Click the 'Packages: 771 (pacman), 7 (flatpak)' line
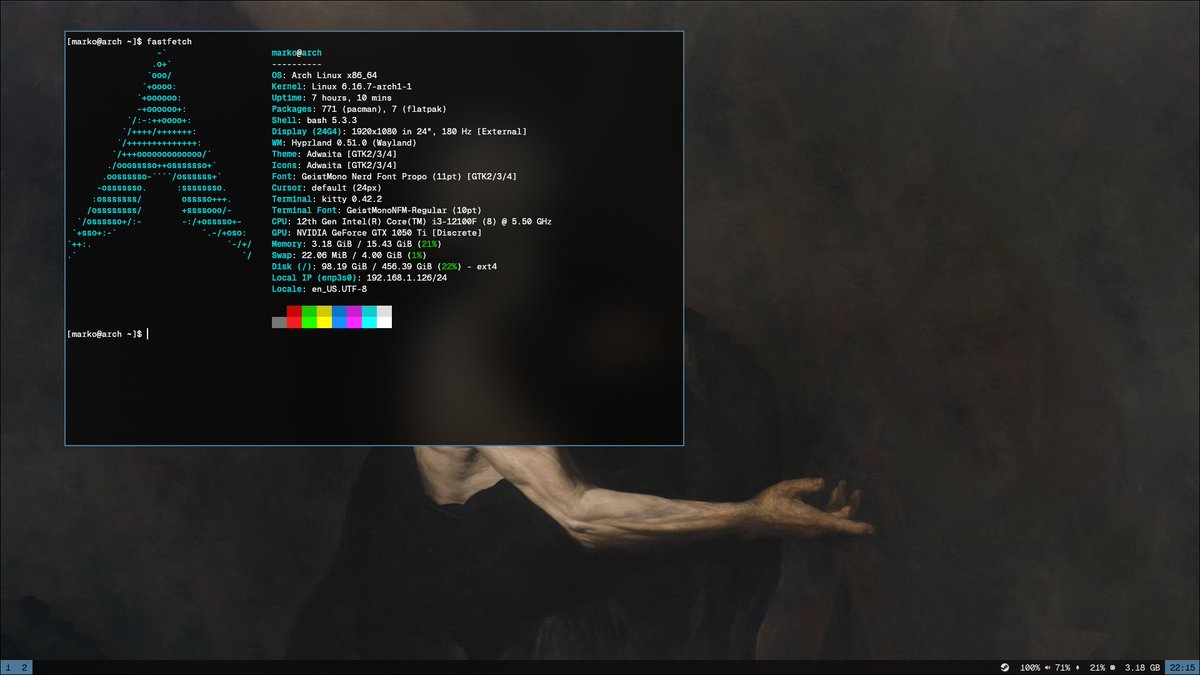 [x=360, y=109]
